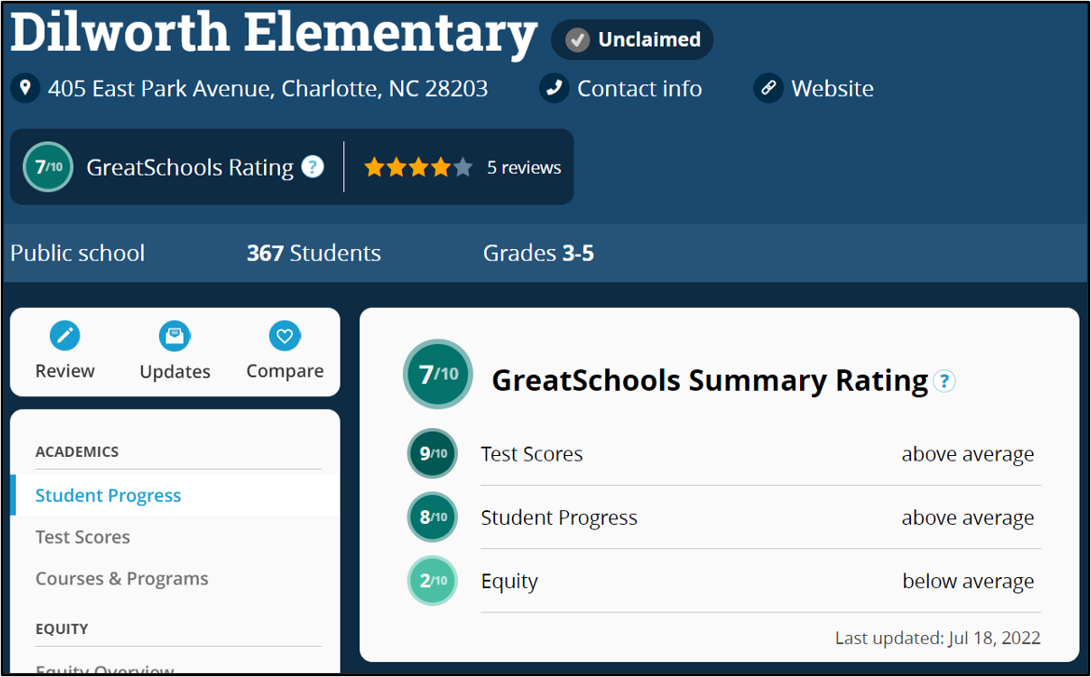1091x677 pixels.
Task: Click the four-star review rating
Action: [x=418, y=168]
